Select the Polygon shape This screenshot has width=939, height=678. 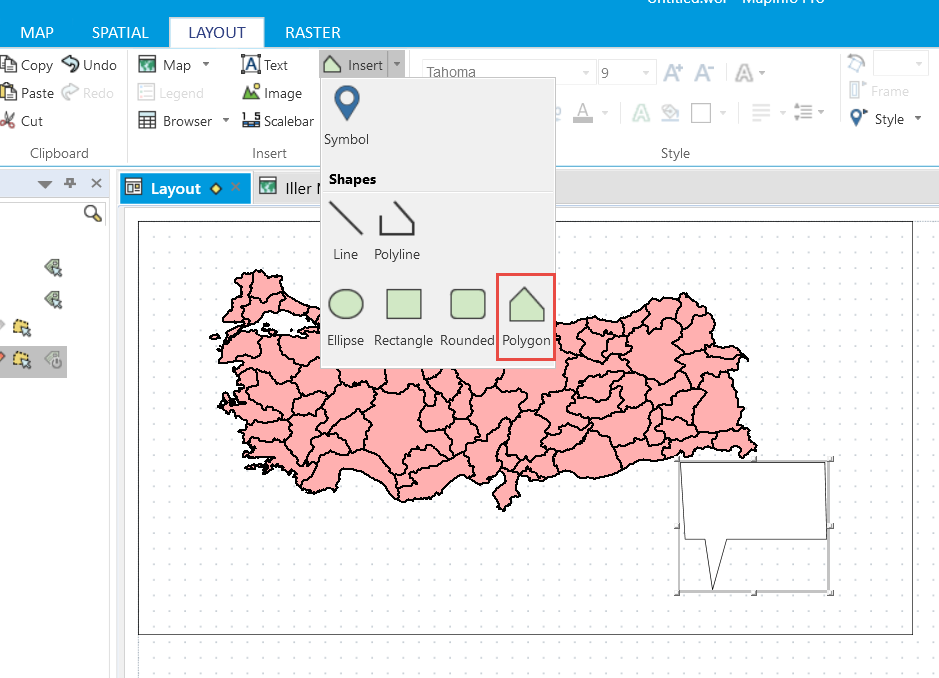pos(526,317)
